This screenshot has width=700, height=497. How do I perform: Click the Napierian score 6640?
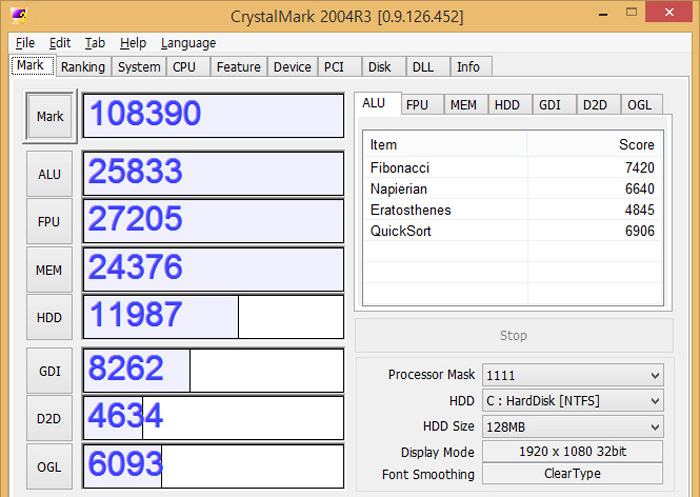pyautogui.click(x=640, y=188)
